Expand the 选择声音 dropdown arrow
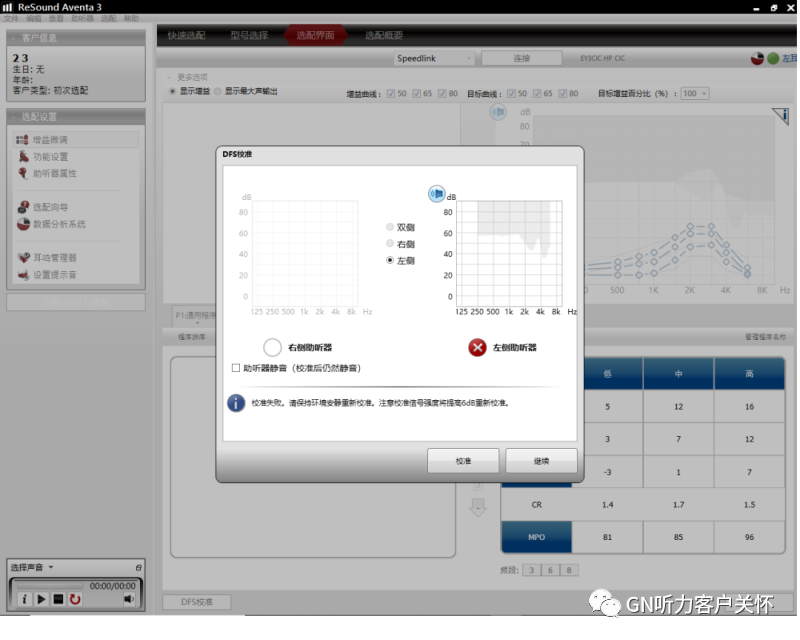The width and height of the screenshot is (800, 640). pos(51,568)
